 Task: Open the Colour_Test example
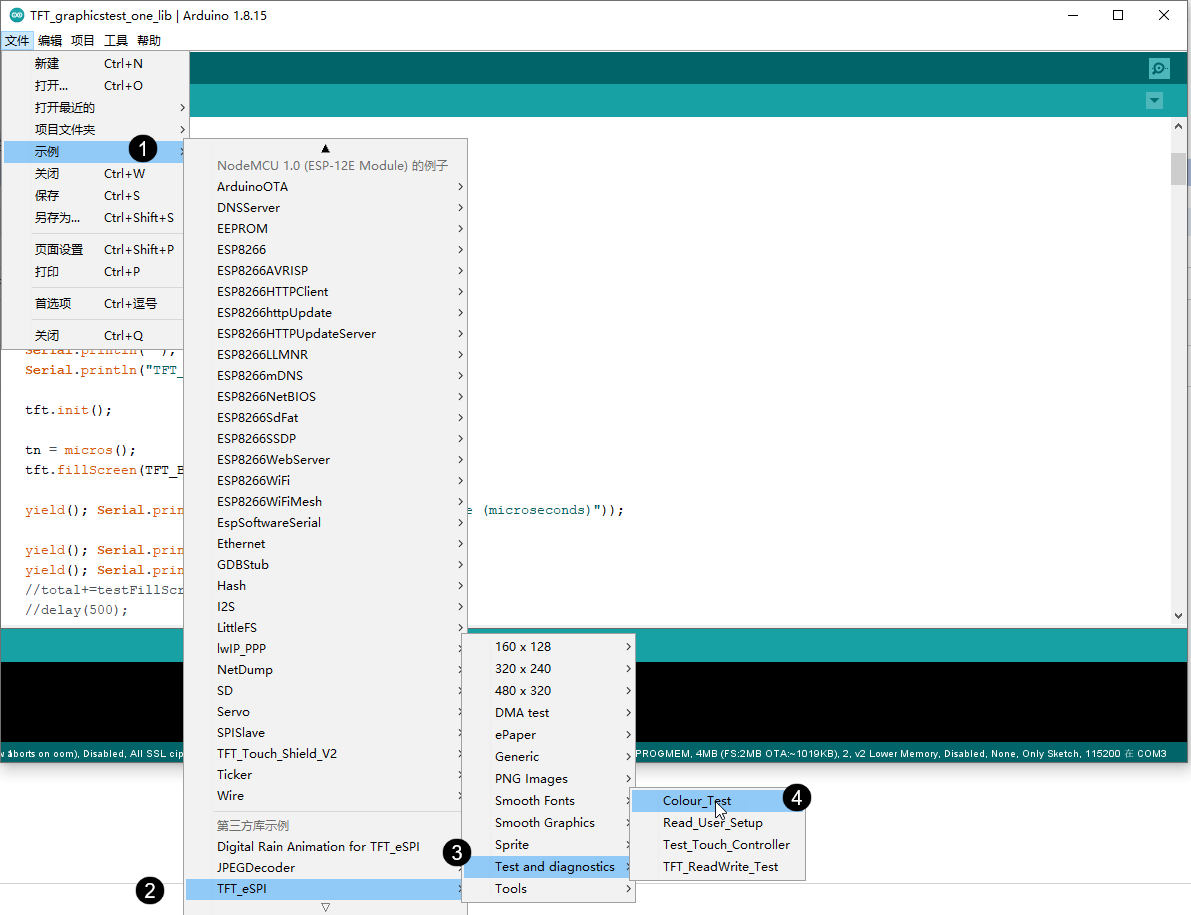point(718,801)
